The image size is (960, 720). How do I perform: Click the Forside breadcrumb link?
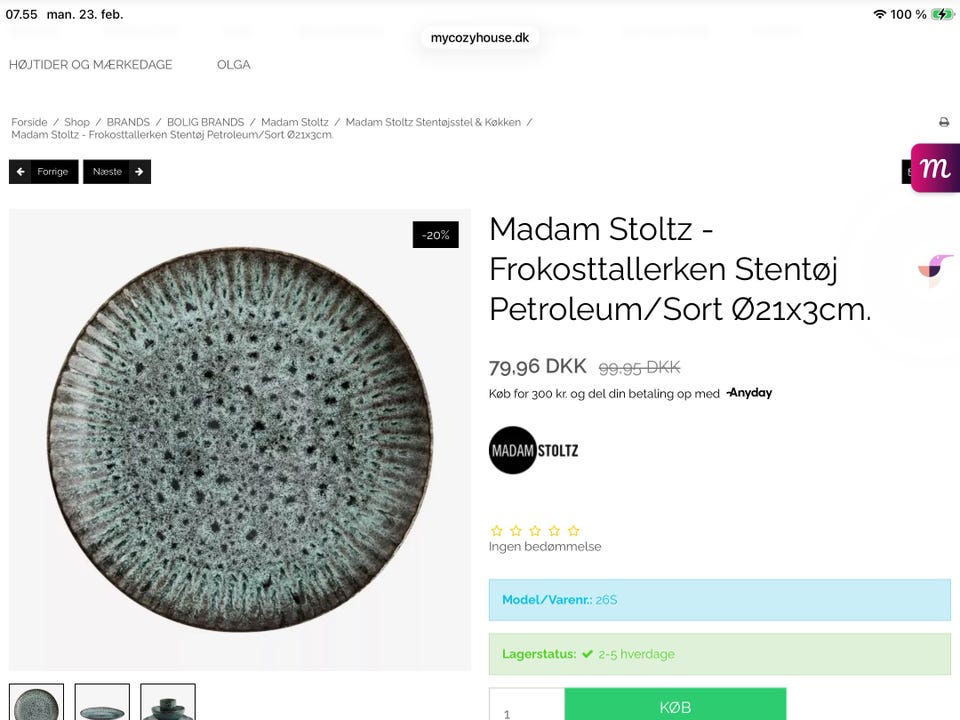29,122
